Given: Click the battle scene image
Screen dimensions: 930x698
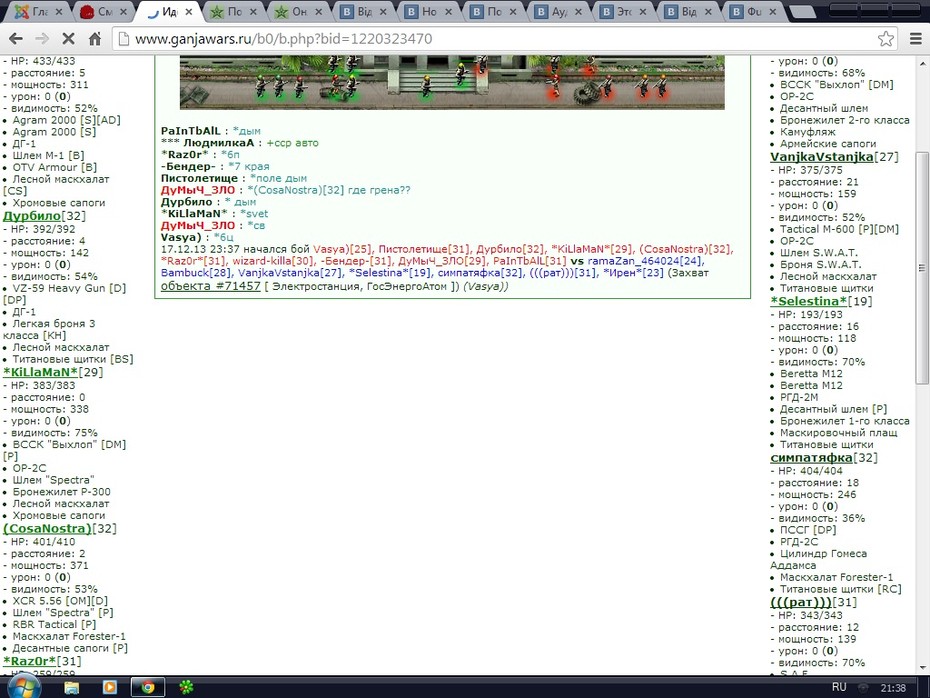Looking at the screenshot, I should coord(452,82).
